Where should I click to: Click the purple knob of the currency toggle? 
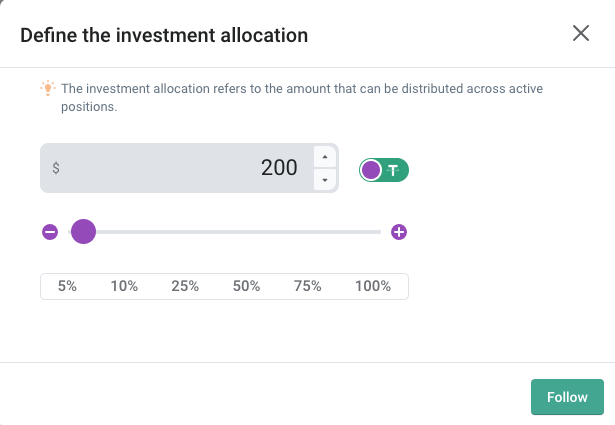point(371,170)
